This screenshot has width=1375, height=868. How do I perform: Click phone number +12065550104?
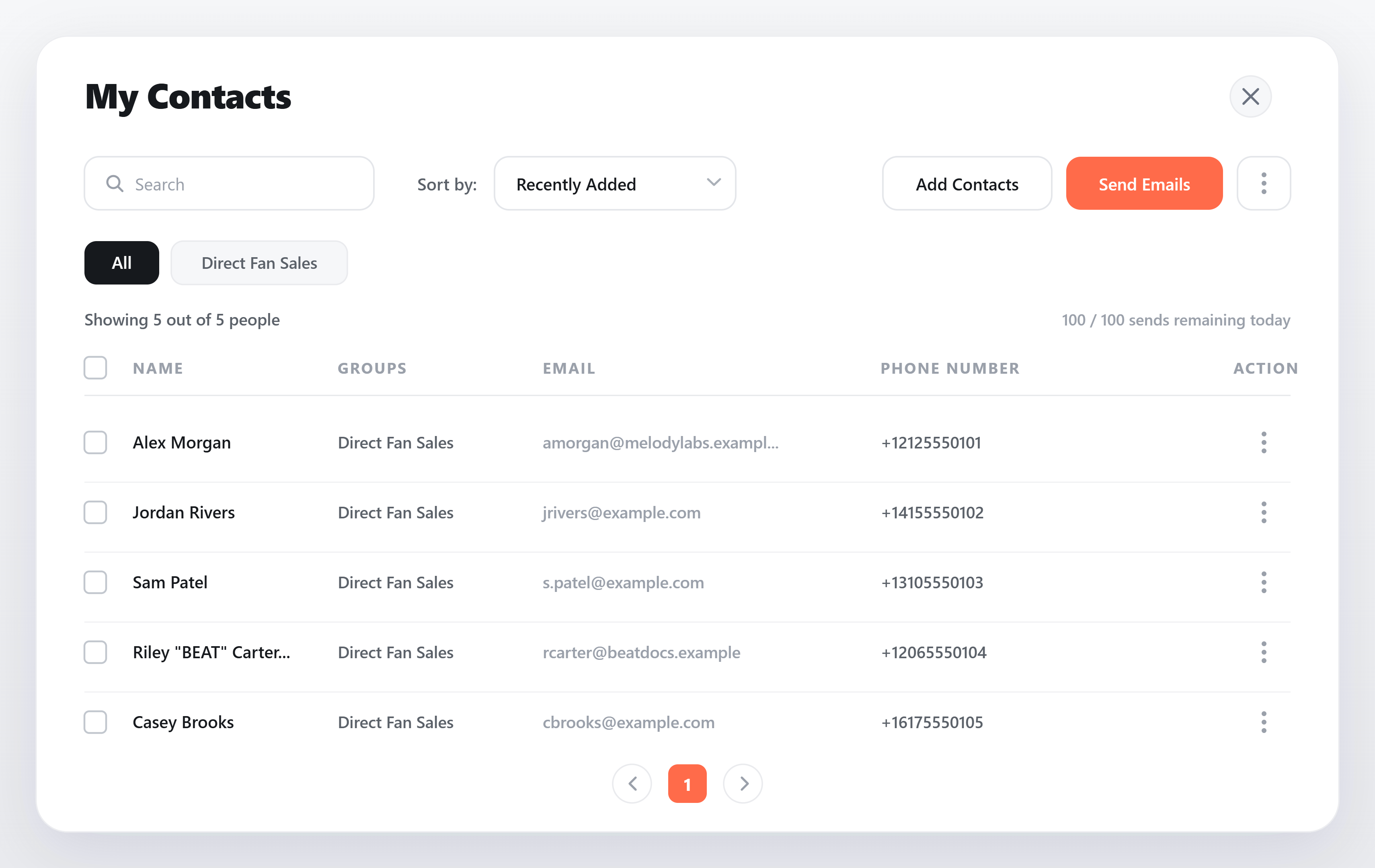point(934,652)
